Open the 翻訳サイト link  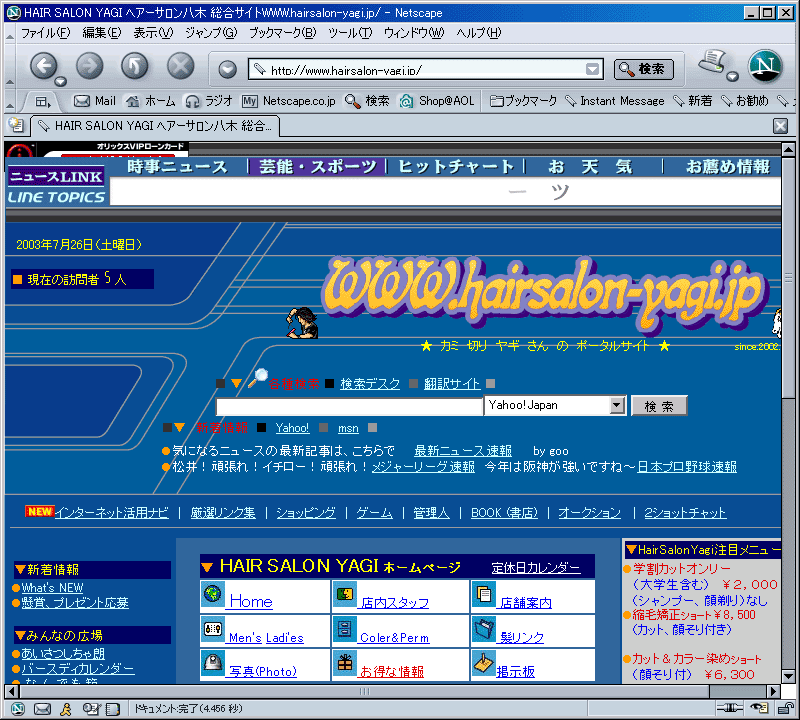click(x=452, y=384)
